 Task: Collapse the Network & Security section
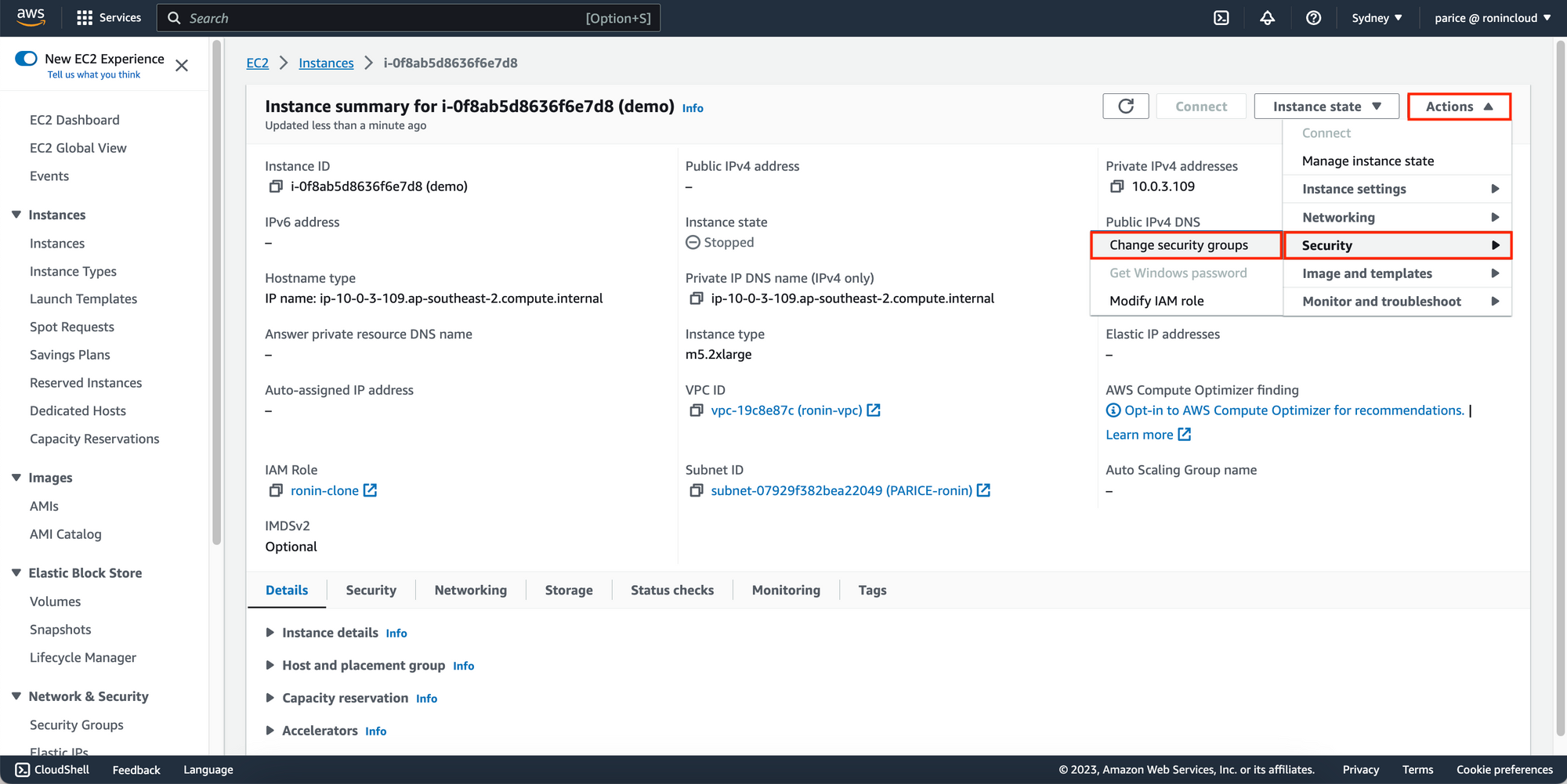(x=16, y=696)
